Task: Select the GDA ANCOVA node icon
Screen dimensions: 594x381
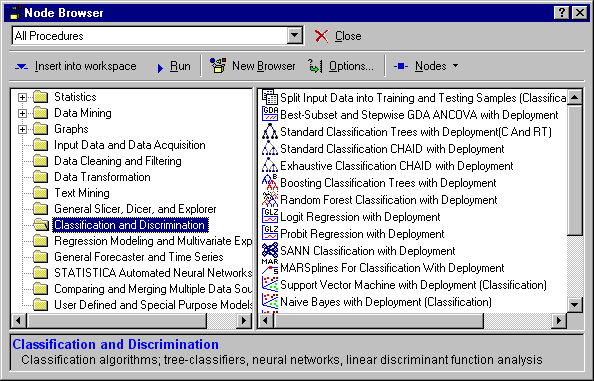Action: [270, 114]
